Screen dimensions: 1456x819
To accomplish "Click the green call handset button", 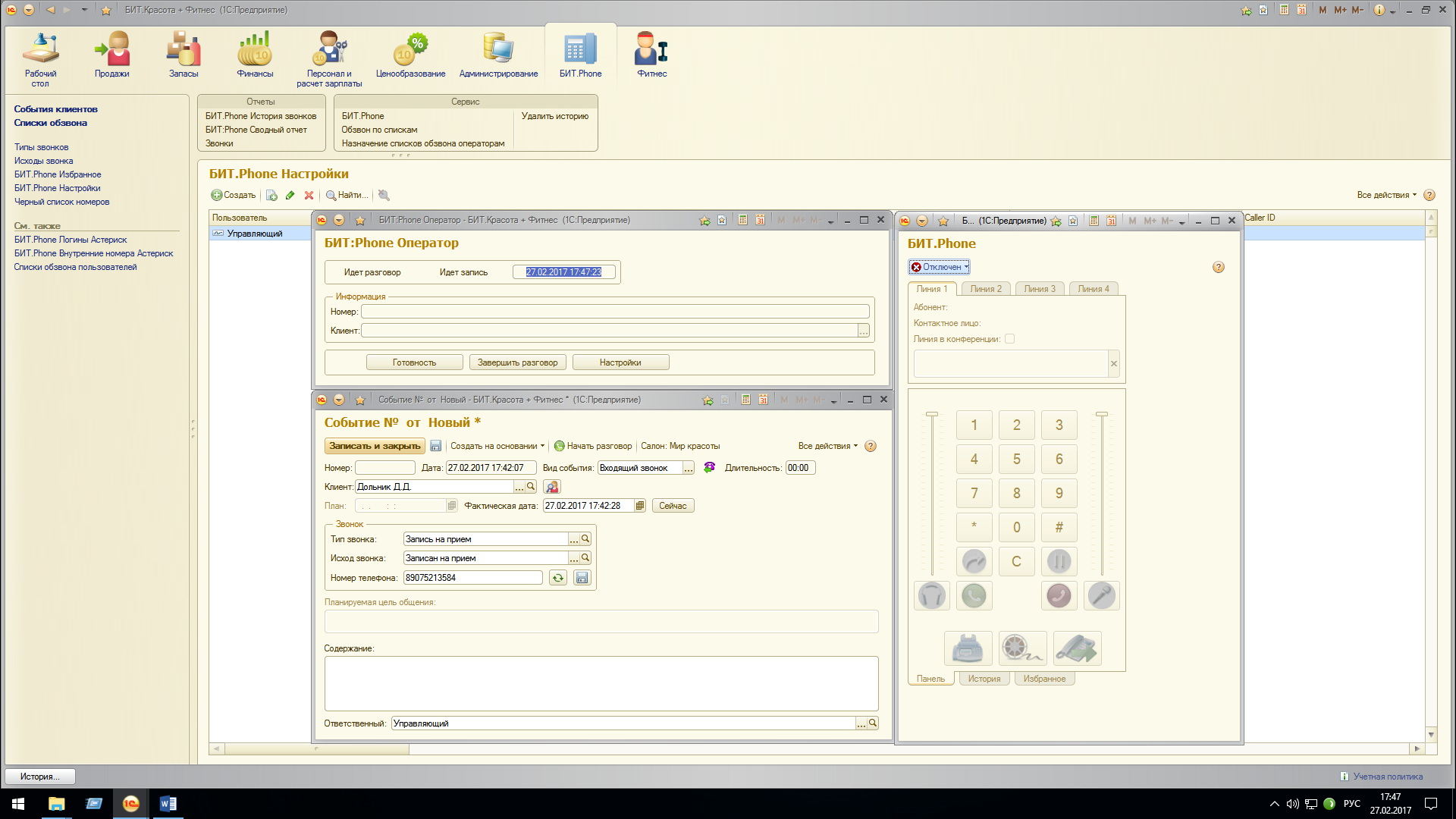I will coord(974,595).
